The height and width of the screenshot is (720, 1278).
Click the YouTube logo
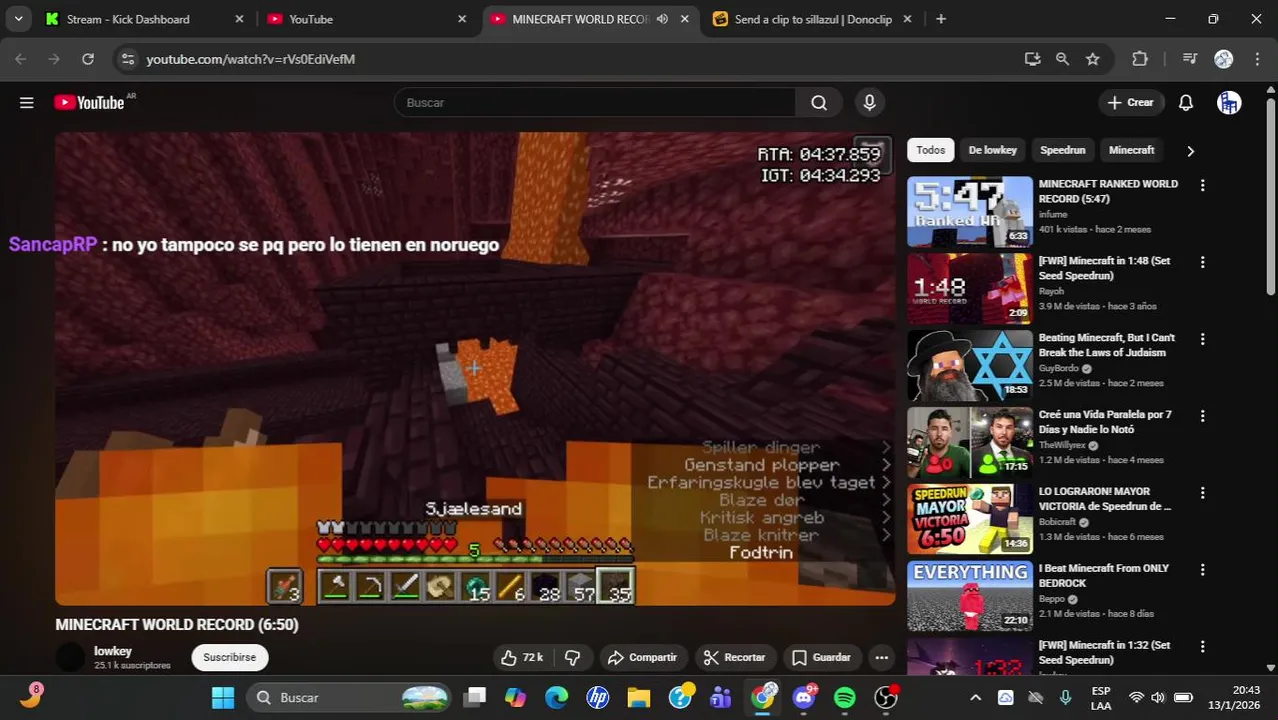coord(89,102)
